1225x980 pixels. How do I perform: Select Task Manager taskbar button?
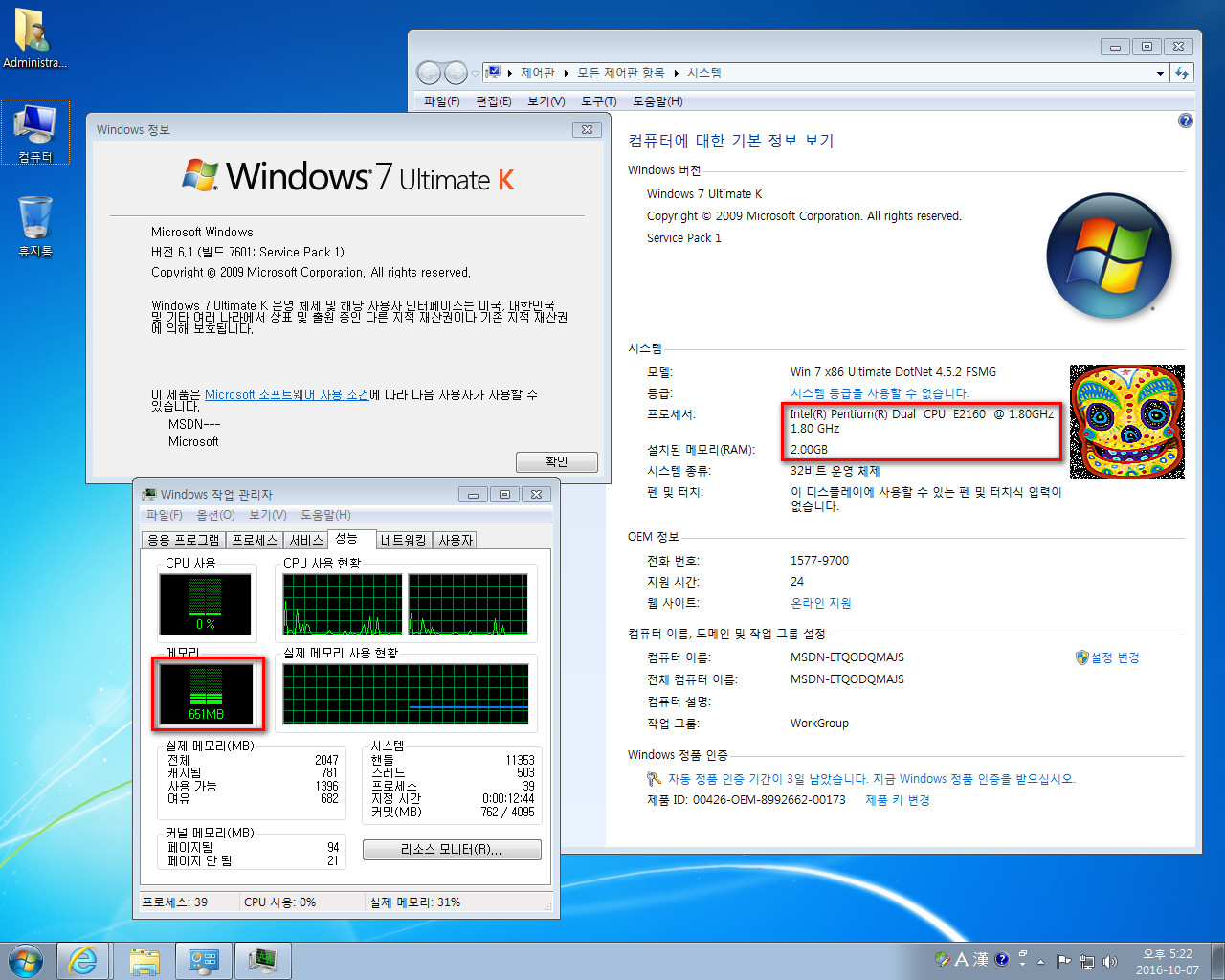(x=262, y=961)
